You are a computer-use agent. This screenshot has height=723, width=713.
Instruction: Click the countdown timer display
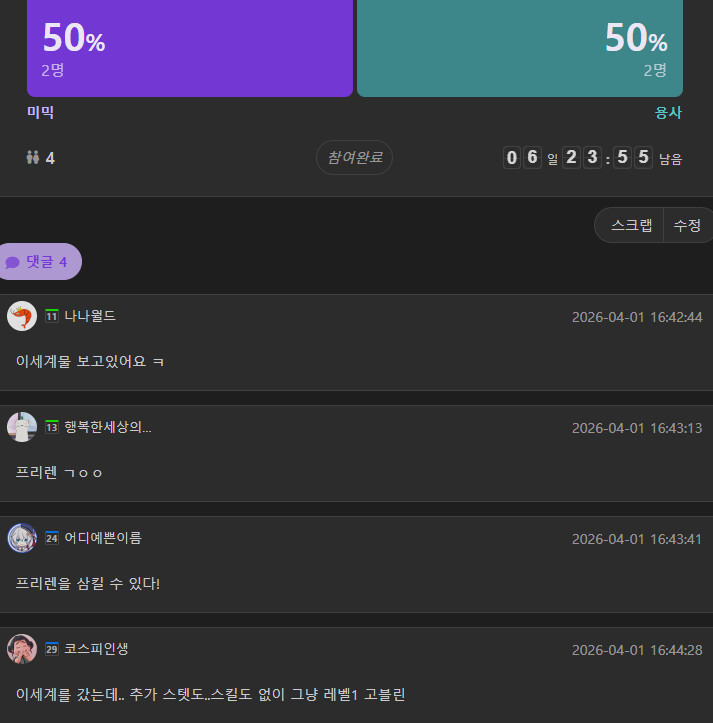[578, 158]
